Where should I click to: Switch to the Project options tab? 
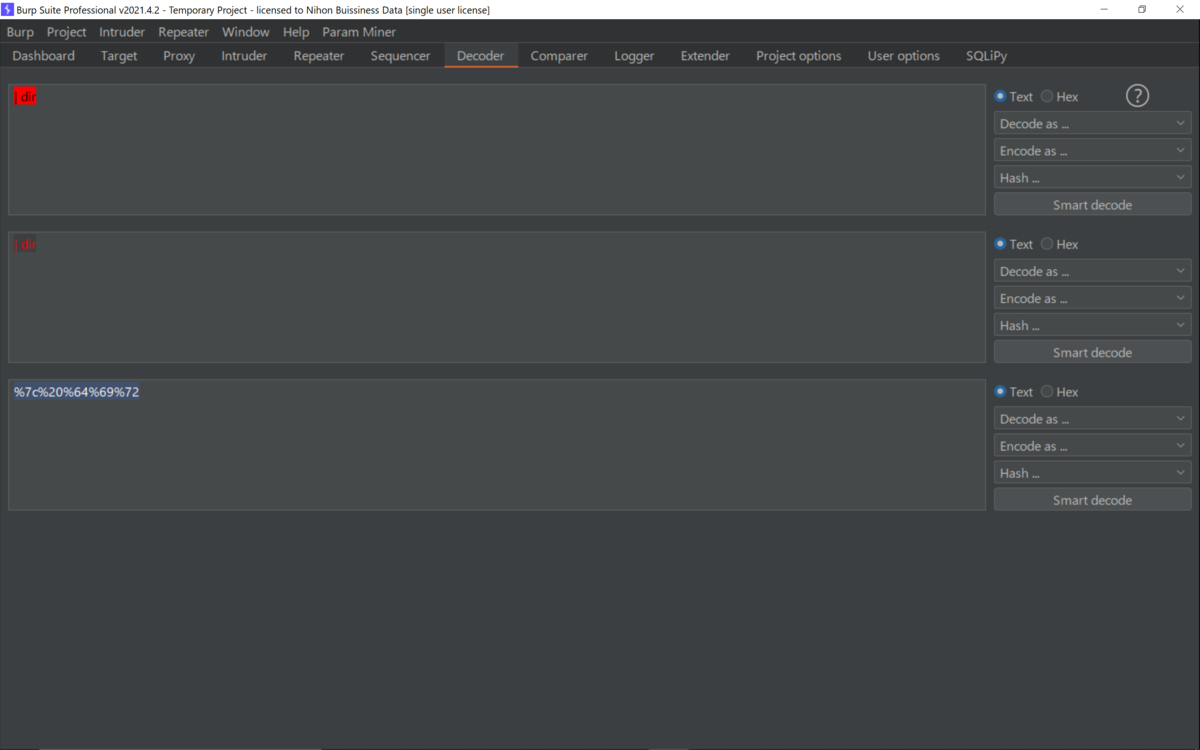point(799,56)
